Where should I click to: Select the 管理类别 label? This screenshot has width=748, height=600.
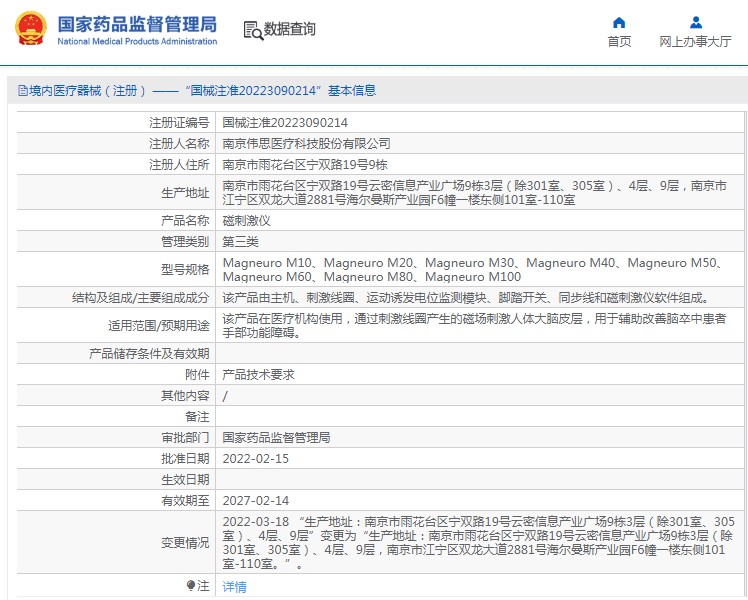click(x=185, y=242)
